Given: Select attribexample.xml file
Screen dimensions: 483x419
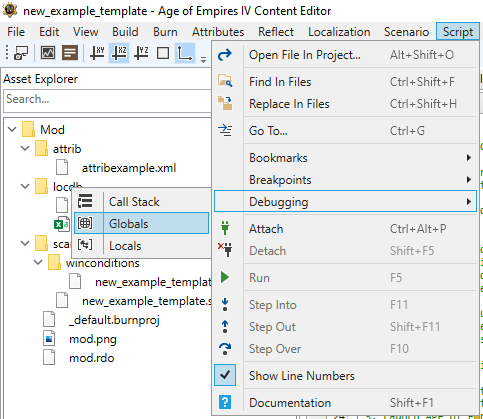Looking at the screenshot, I should coord(129,168).
